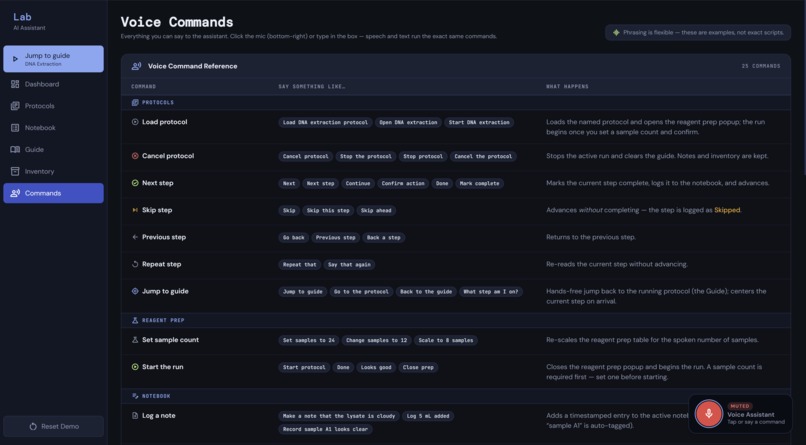The image size is (806, 445).
Task: Click the '25 COMMANDS' count label
Action: [761, 66]
